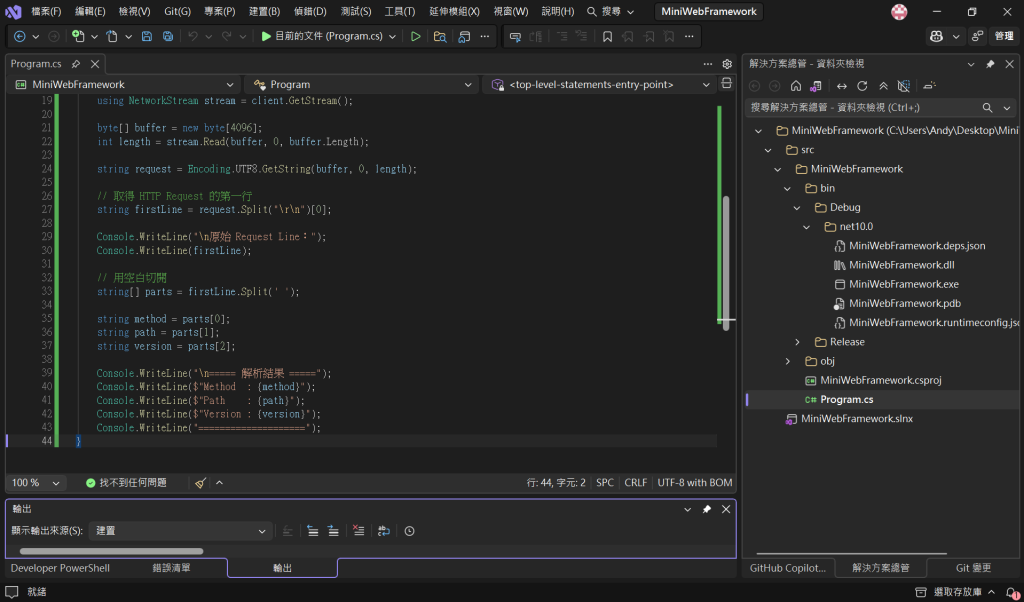Click the undo arrow icon
Viewport: 1024px width, 602px height.
pos(193,37)
